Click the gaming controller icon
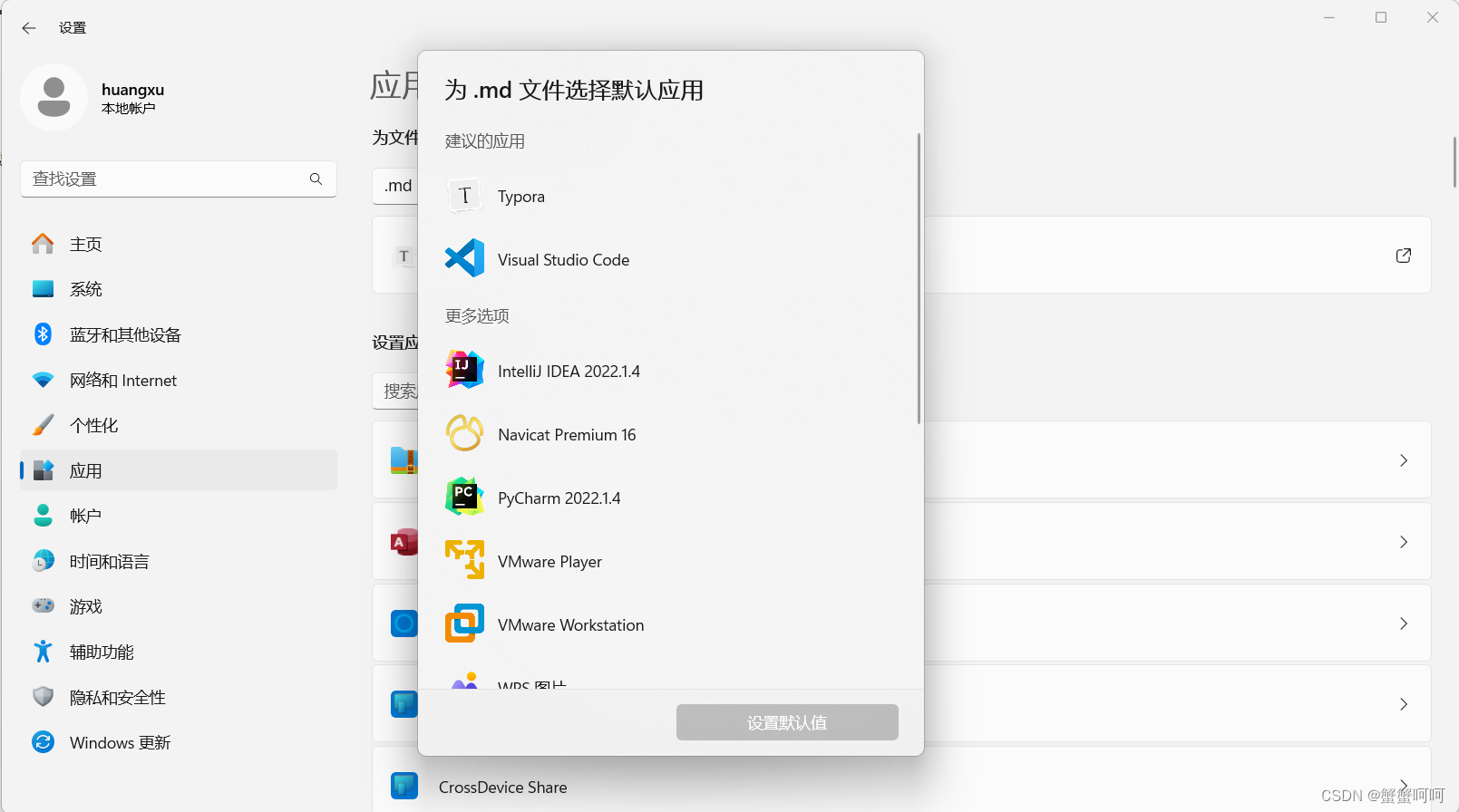Image resolution: width=1459 pixels, height=812 pixels. pos(43,605)
